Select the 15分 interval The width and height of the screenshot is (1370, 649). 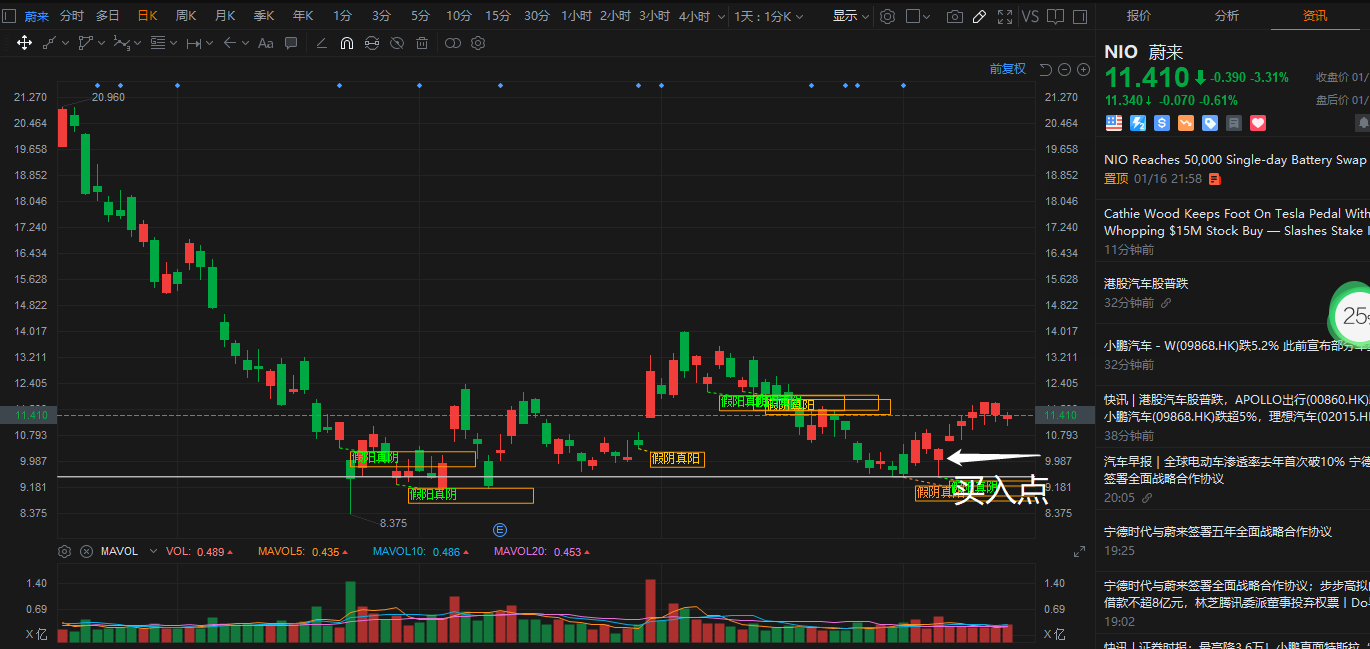[498, 16]
